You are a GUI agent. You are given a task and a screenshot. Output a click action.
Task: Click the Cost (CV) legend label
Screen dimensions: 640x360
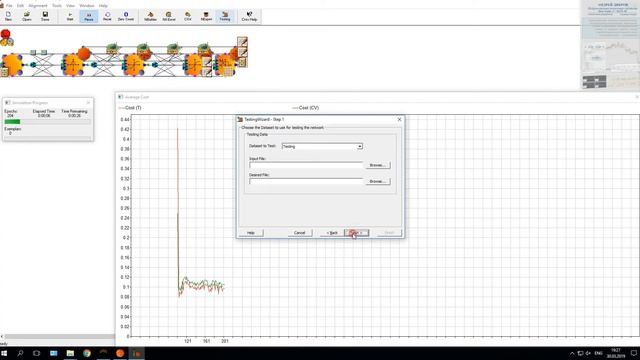coord(309,108)
